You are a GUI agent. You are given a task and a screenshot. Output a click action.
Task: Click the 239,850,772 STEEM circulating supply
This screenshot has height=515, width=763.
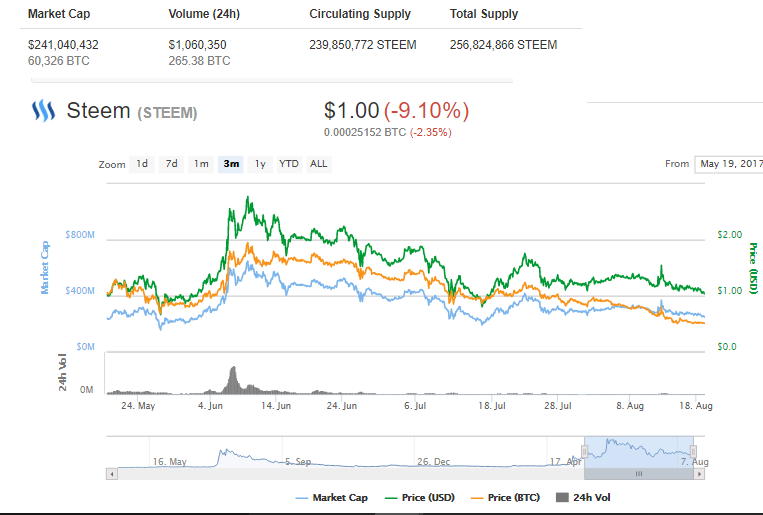(363, 45)
